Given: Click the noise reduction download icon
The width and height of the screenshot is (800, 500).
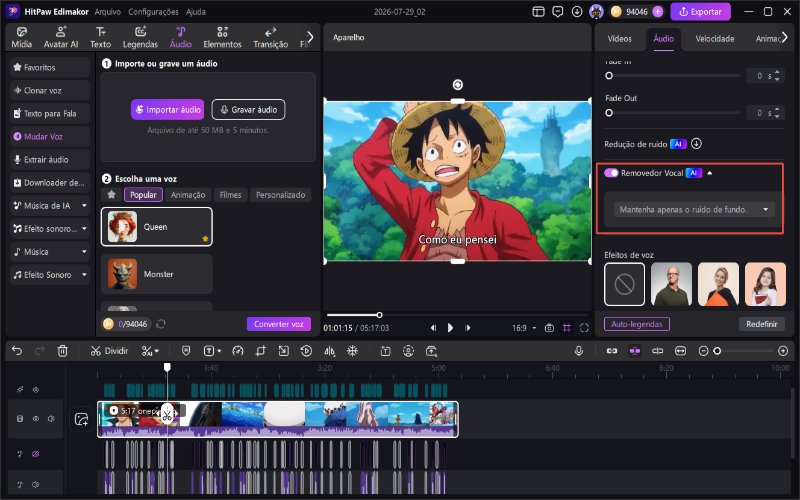Looking at the screenshot, I should 696,144.
